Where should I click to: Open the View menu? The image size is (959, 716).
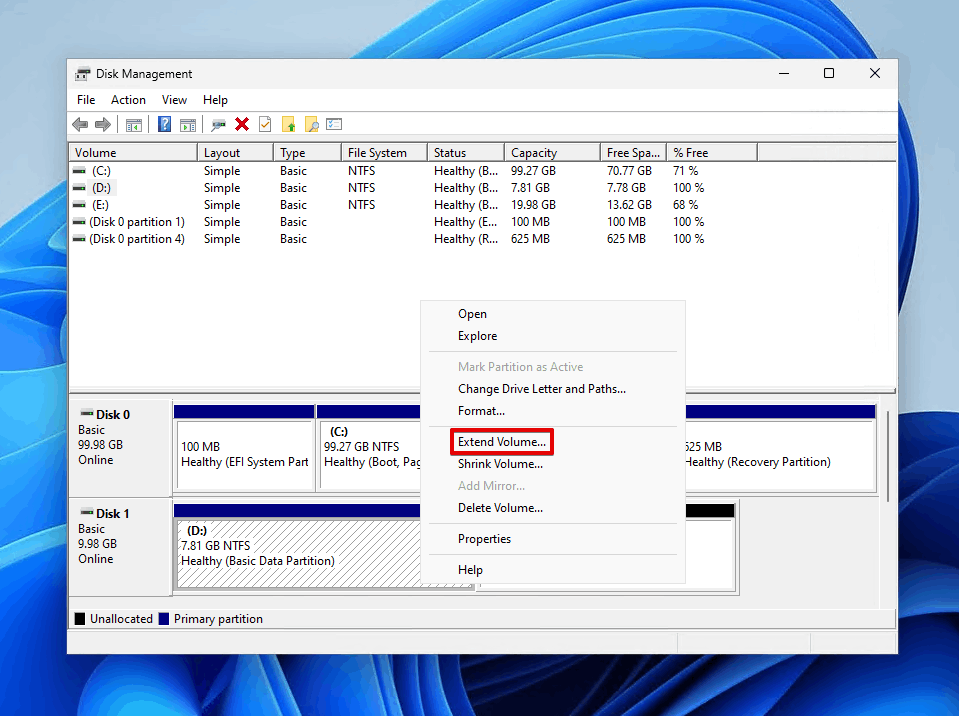174,100
